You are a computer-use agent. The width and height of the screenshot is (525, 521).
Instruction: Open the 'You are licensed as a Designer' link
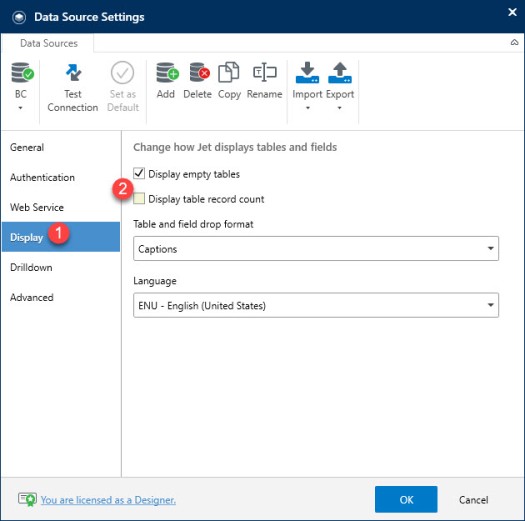tap(108, 500)
